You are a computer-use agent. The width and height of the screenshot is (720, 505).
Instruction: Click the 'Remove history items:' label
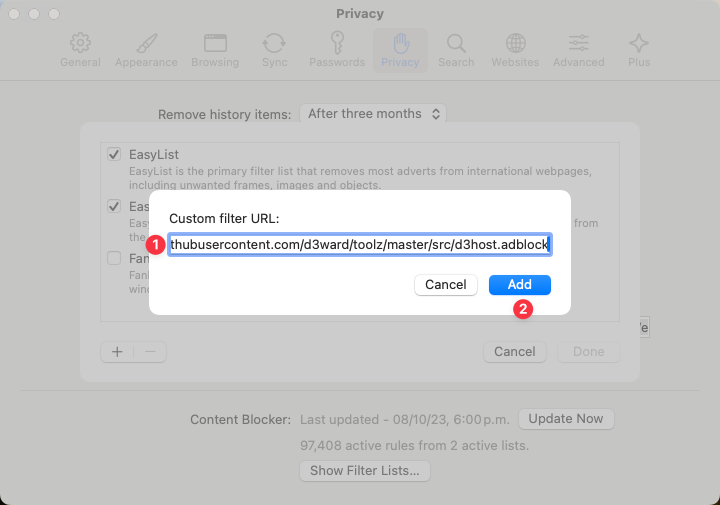(225, 114)
